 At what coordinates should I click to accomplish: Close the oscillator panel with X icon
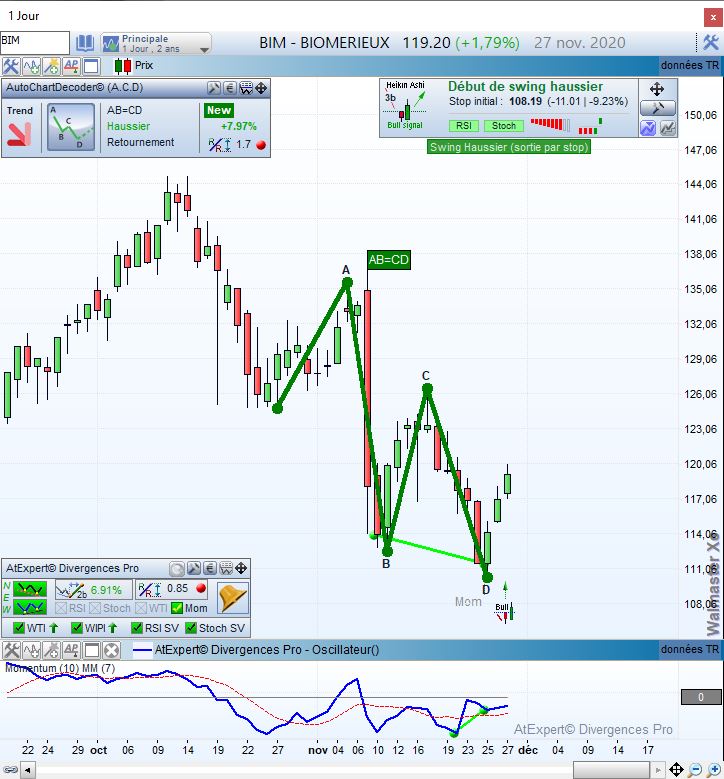(x=112, y=650)
